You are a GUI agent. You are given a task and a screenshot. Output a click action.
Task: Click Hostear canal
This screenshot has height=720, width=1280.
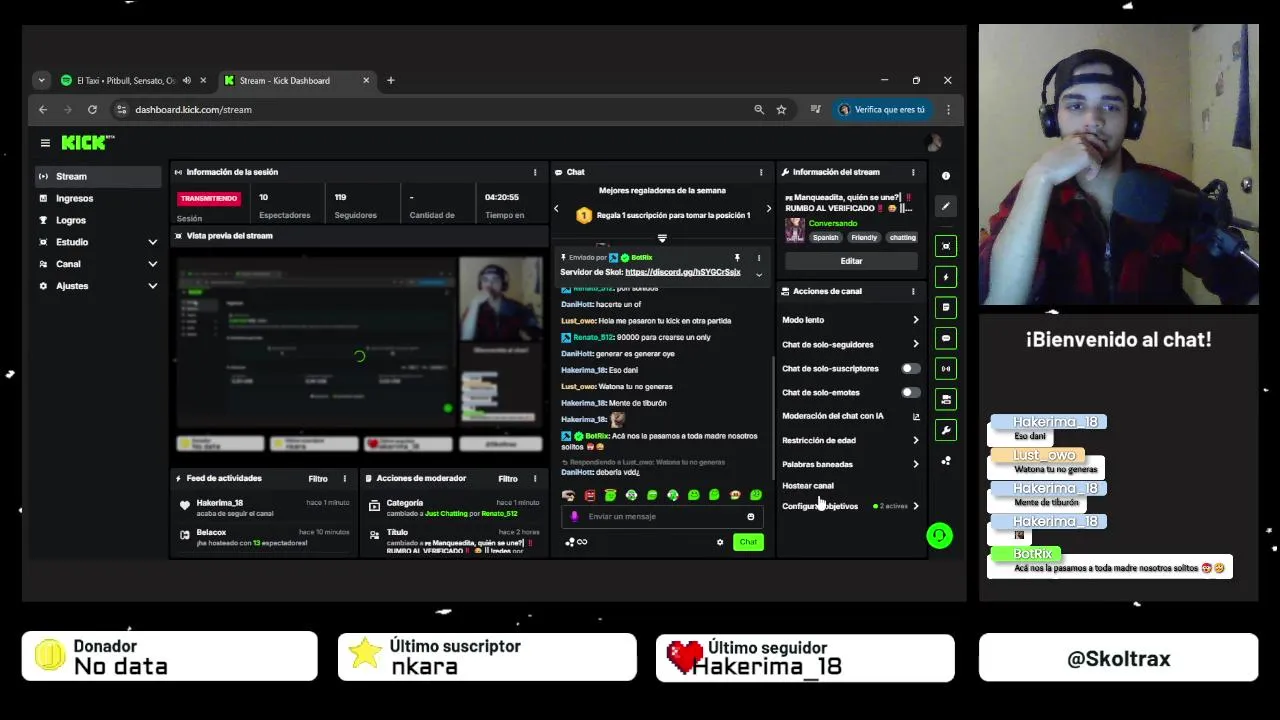click(808, 485)
